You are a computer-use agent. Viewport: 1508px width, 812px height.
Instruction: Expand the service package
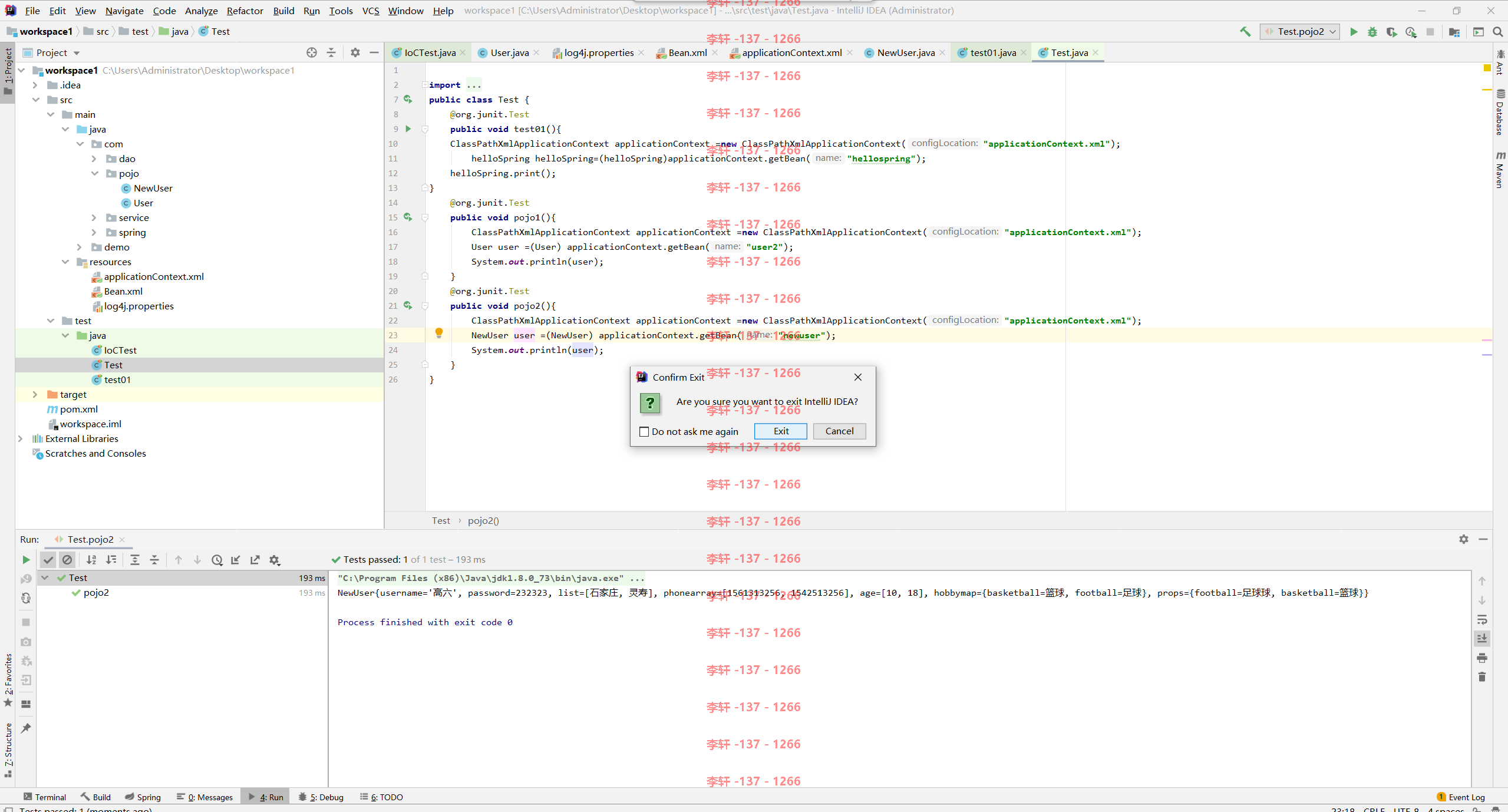[x=94, y=218]
